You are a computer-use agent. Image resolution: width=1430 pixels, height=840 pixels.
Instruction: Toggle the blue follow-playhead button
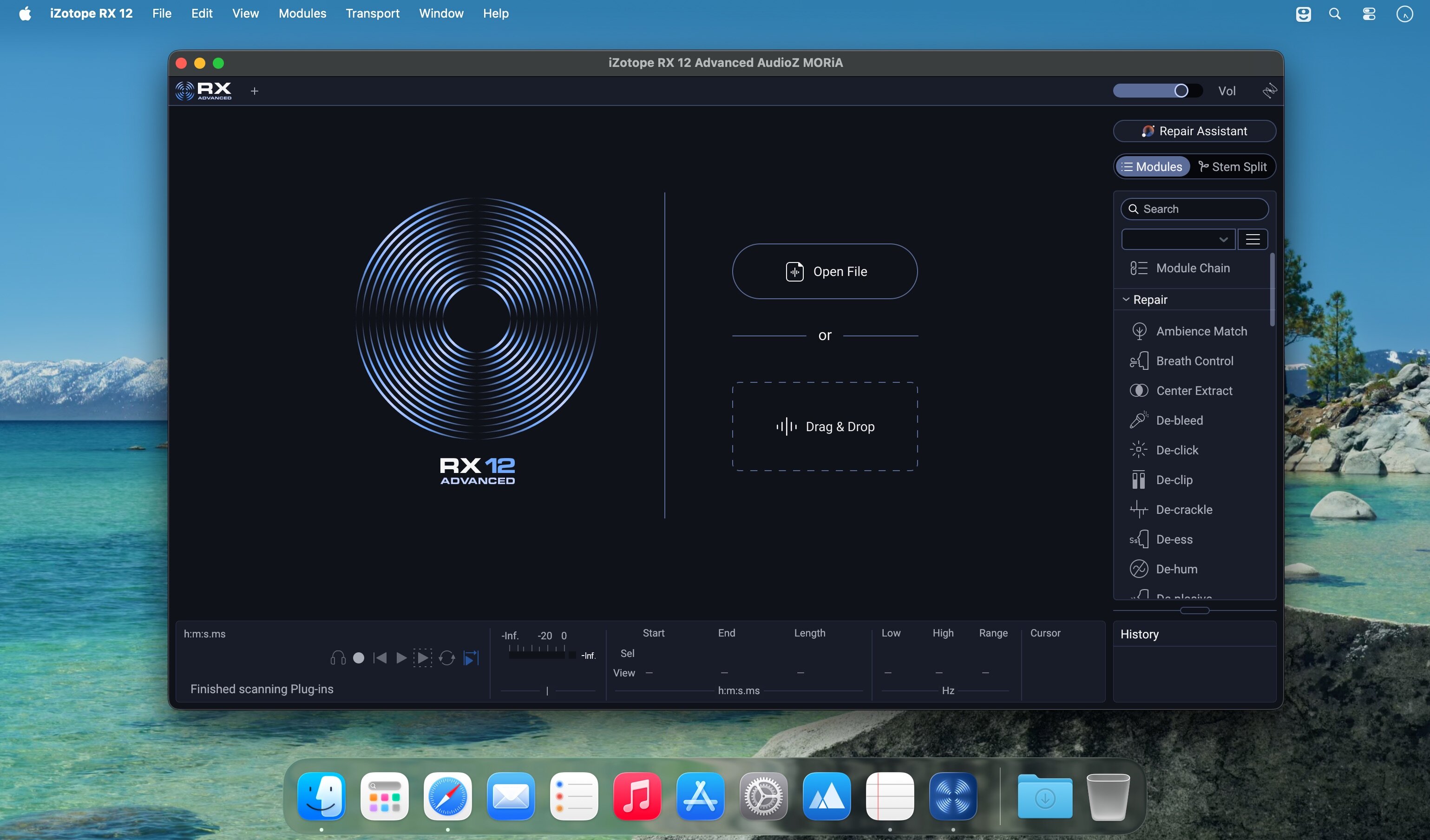pos(472,658)
